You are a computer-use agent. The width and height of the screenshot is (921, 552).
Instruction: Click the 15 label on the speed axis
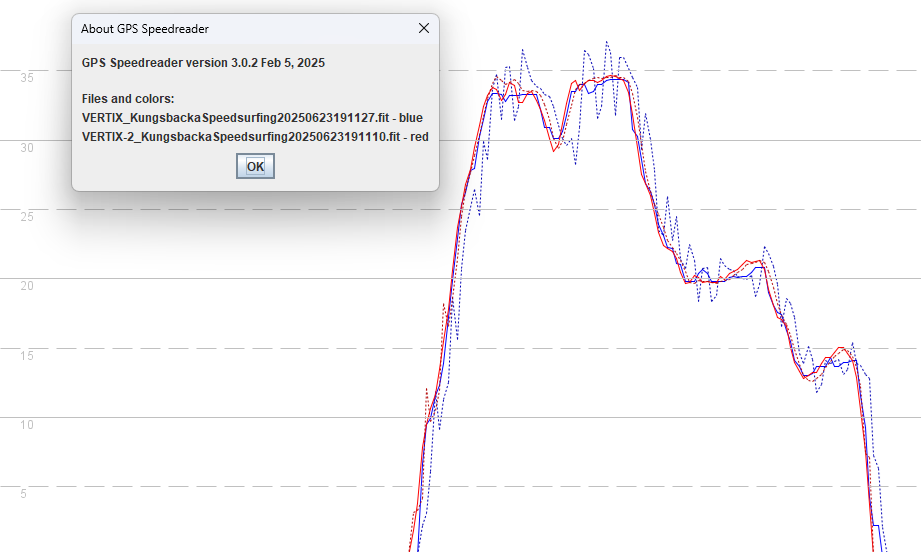tap(27, 355)
